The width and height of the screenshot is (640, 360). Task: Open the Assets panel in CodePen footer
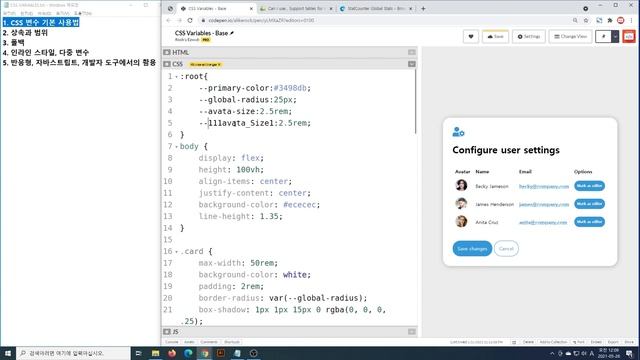[x=189, y=342]
